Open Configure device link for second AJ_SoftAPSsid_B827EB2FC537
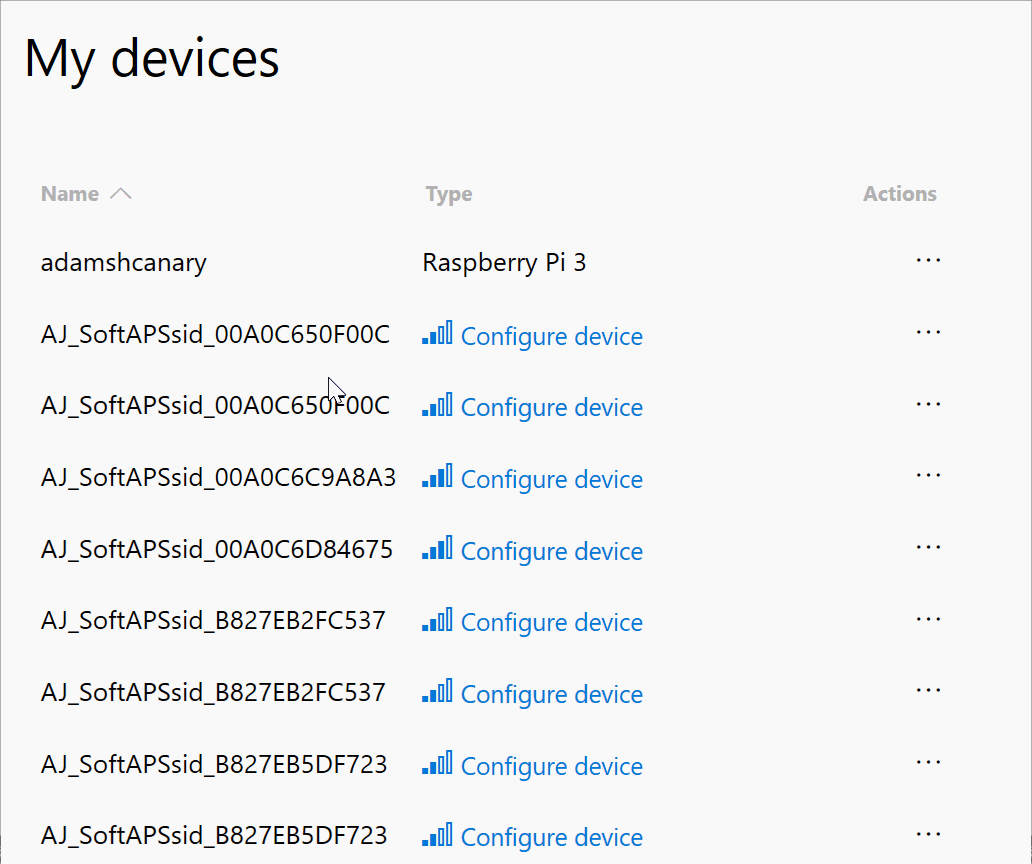 tap(552, 694)
